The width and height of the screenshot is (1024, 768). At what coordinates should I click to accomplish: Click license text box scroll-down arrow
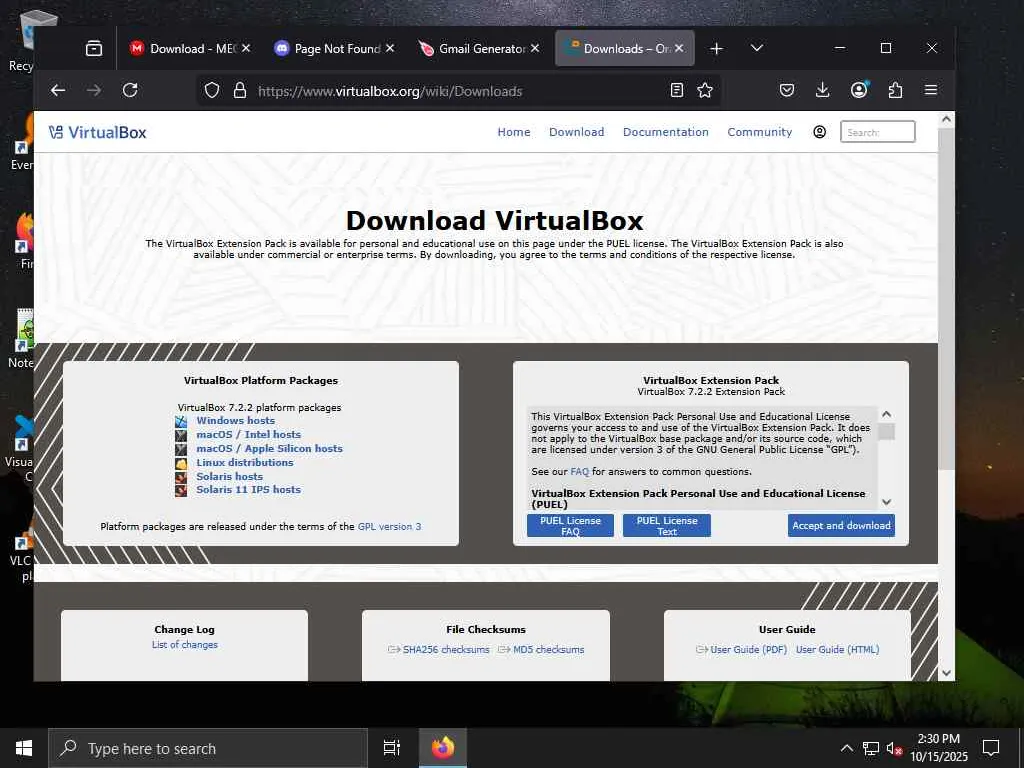886,502
